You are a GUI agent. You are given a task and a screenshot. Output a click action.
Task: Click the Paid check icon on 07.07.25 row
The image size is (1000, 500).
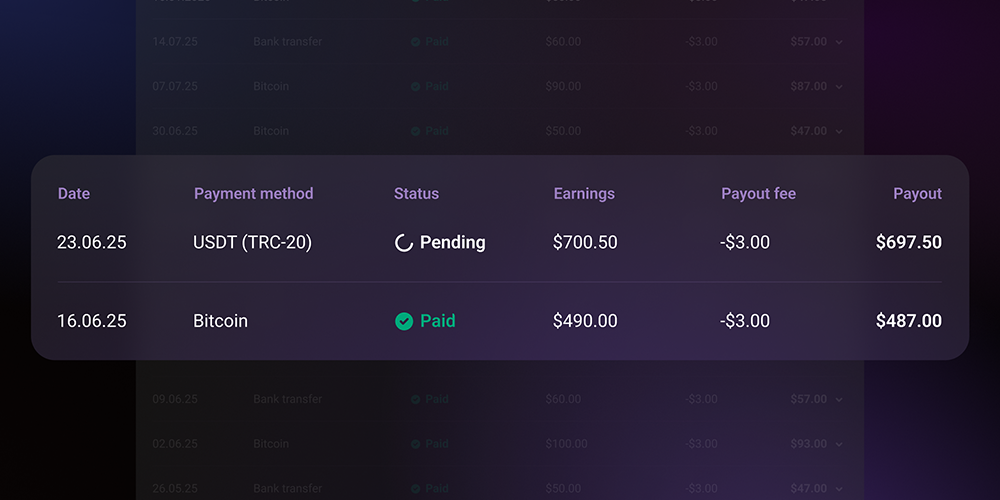pyautogui.click(x=415, y=86)
